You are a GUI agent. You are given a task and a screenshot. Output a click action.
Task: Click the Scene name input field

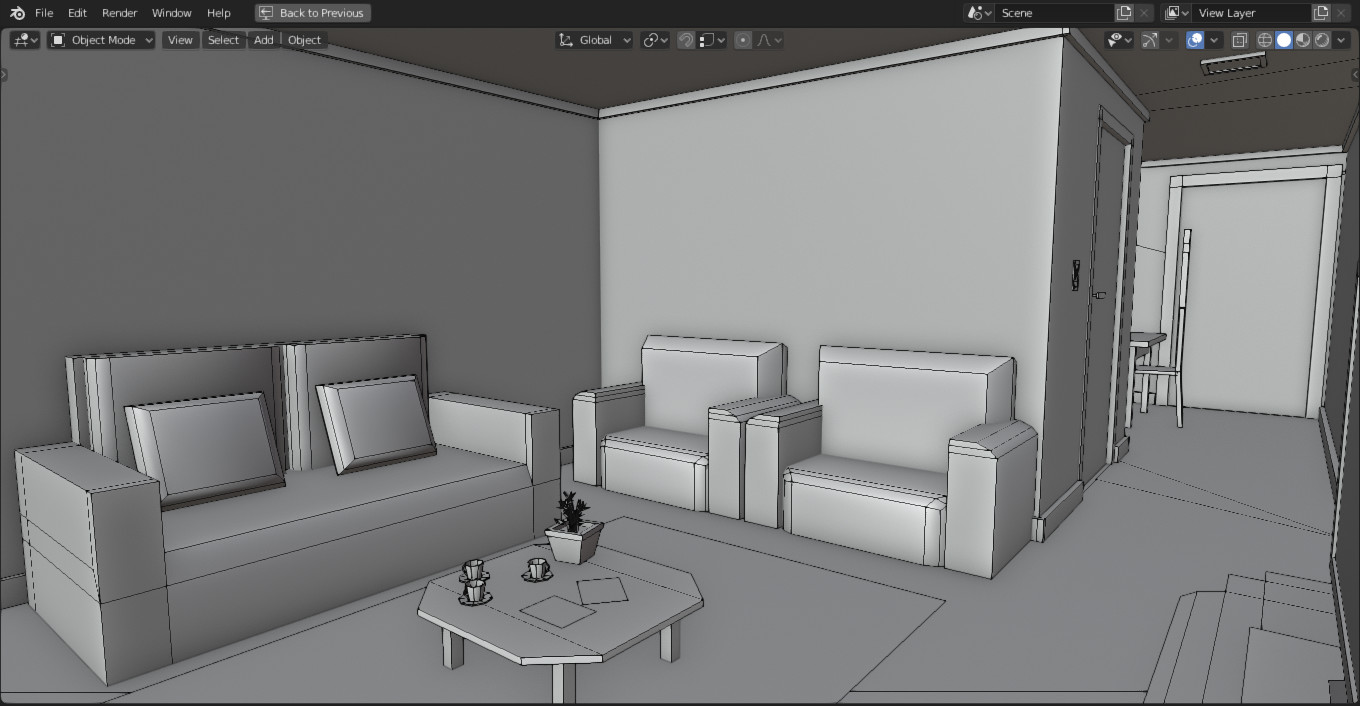1050,12
